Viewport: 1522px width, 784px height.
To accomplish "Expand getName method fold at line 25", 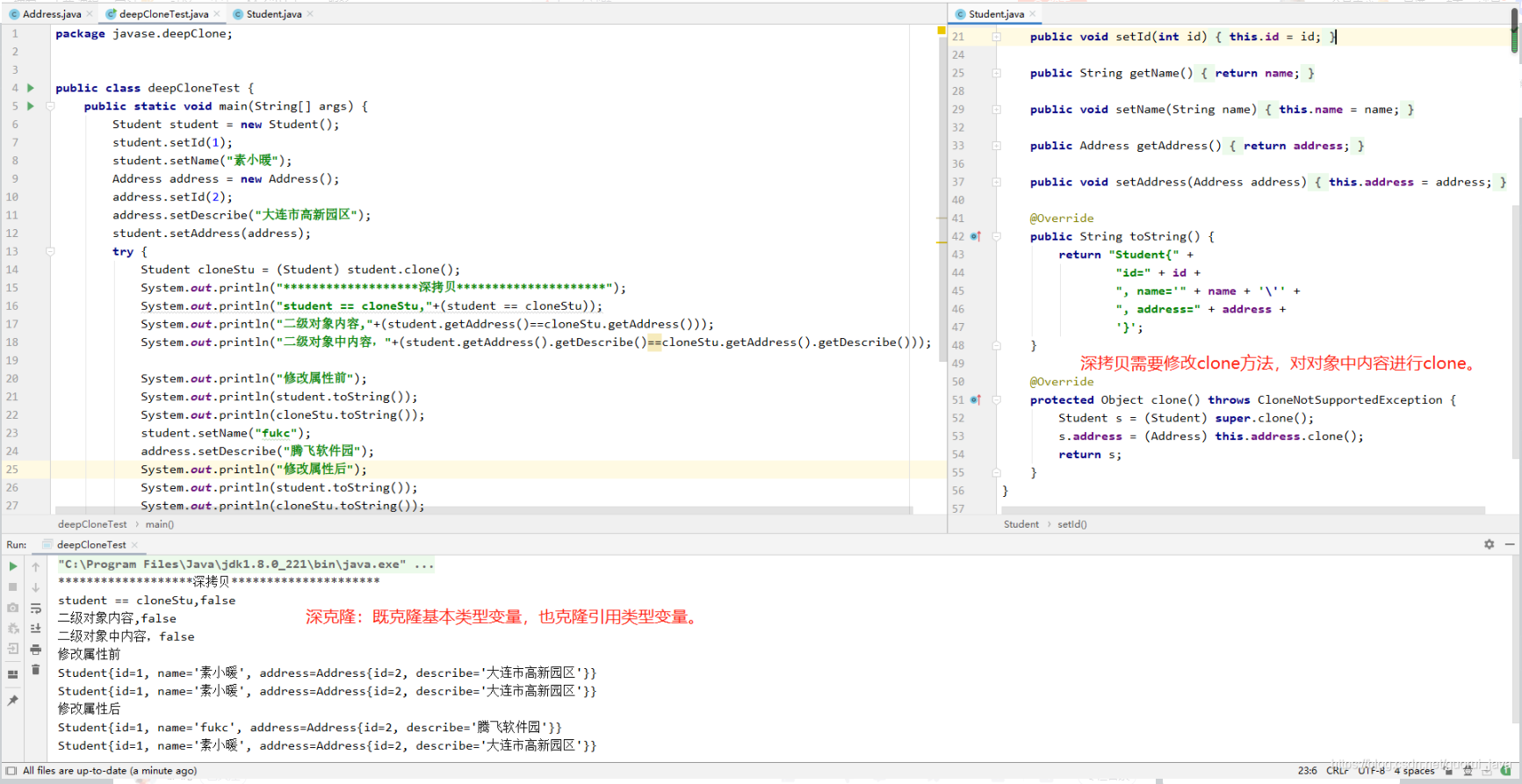I will [x=997, y=73].
